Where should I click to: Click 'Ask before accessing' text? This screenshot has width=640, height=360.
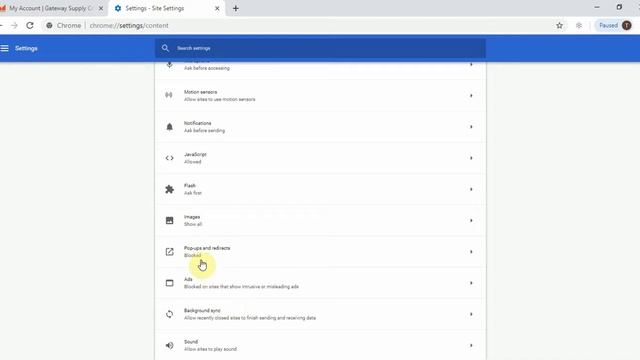pyautogui.click(x=207, y=68)
